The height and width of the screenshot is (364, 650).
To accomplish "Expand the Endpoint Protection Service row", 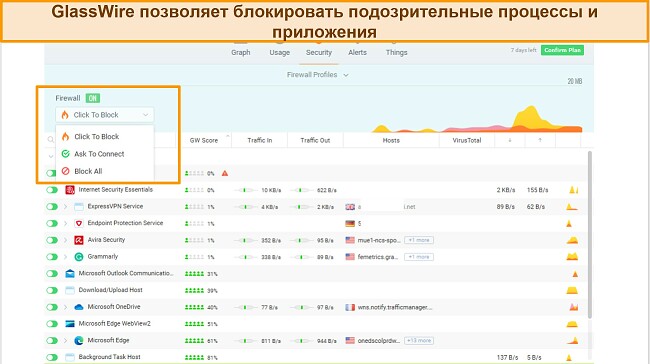I will tap(65, 223).
